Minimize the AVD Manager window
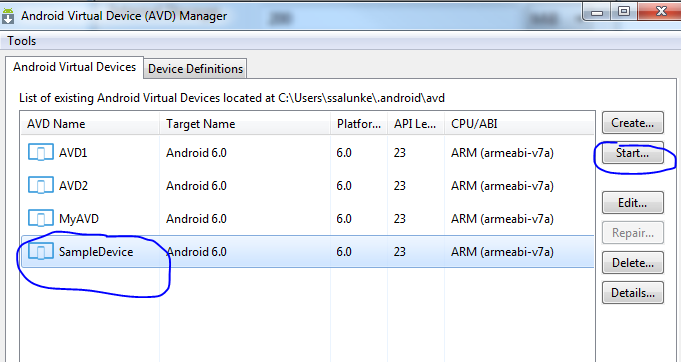Image resolution: width=681 pixels, height=362 pixels. coord(597,12)
